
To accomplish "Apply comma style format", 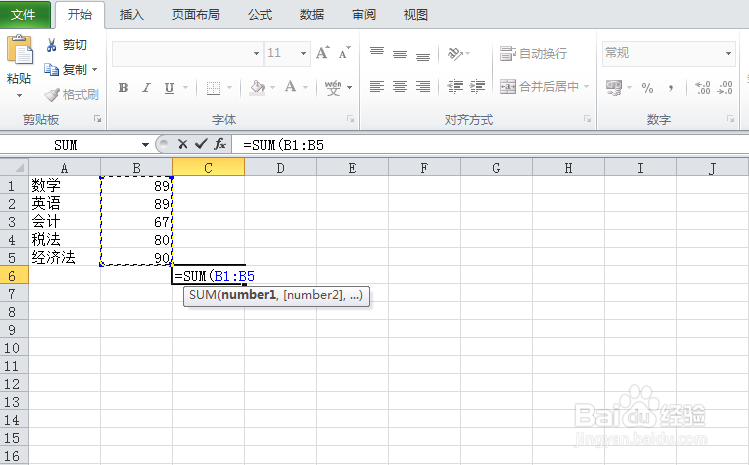I will point(671,88).
